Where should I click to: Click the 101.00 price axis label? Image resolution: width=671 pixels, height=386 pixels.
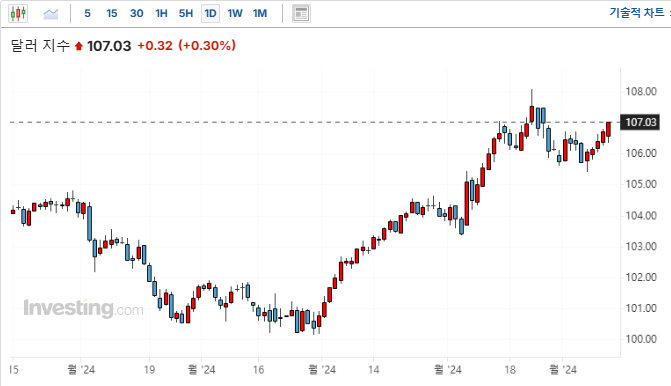pos(641,308)
